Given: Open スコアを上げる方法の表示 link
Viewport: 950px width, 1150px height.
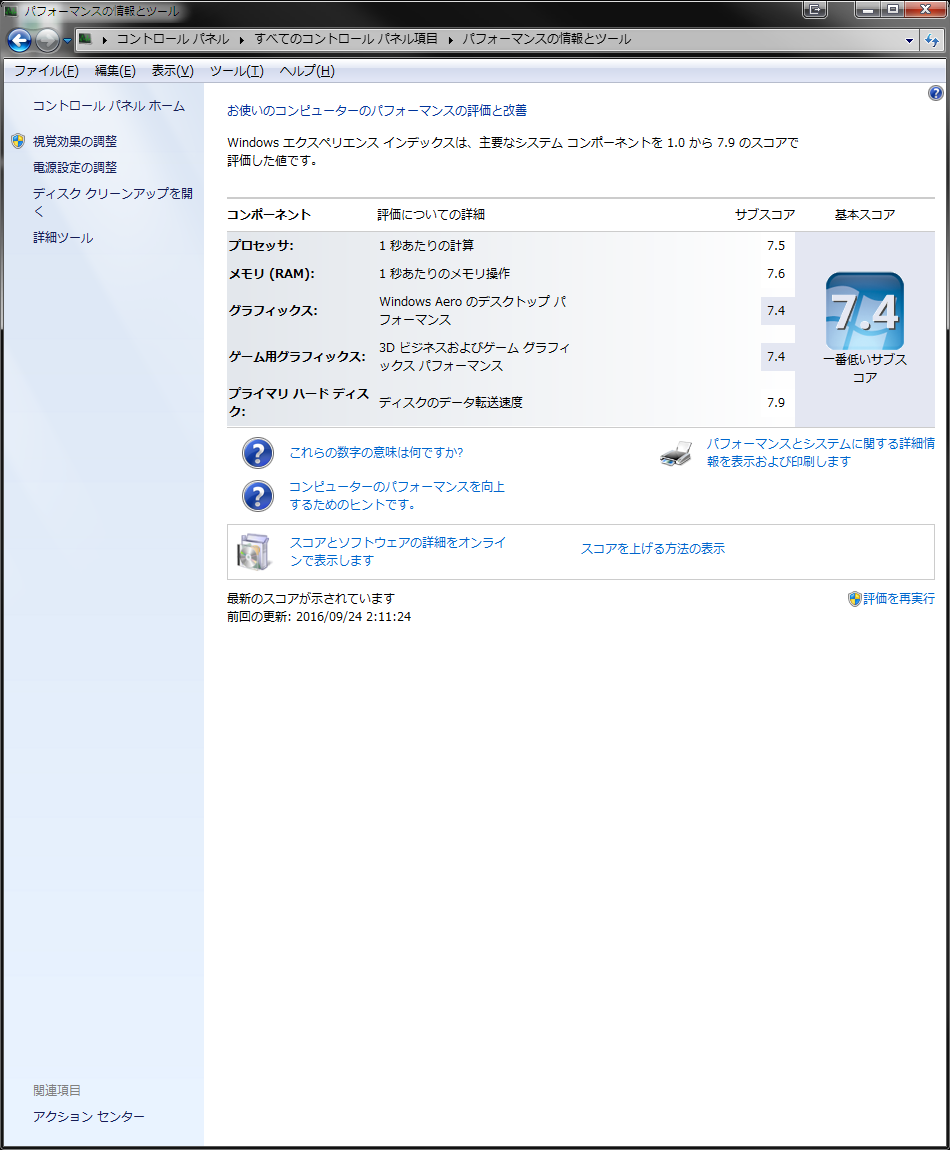Looking at the screenshot, I should click(x=653, y=549).
